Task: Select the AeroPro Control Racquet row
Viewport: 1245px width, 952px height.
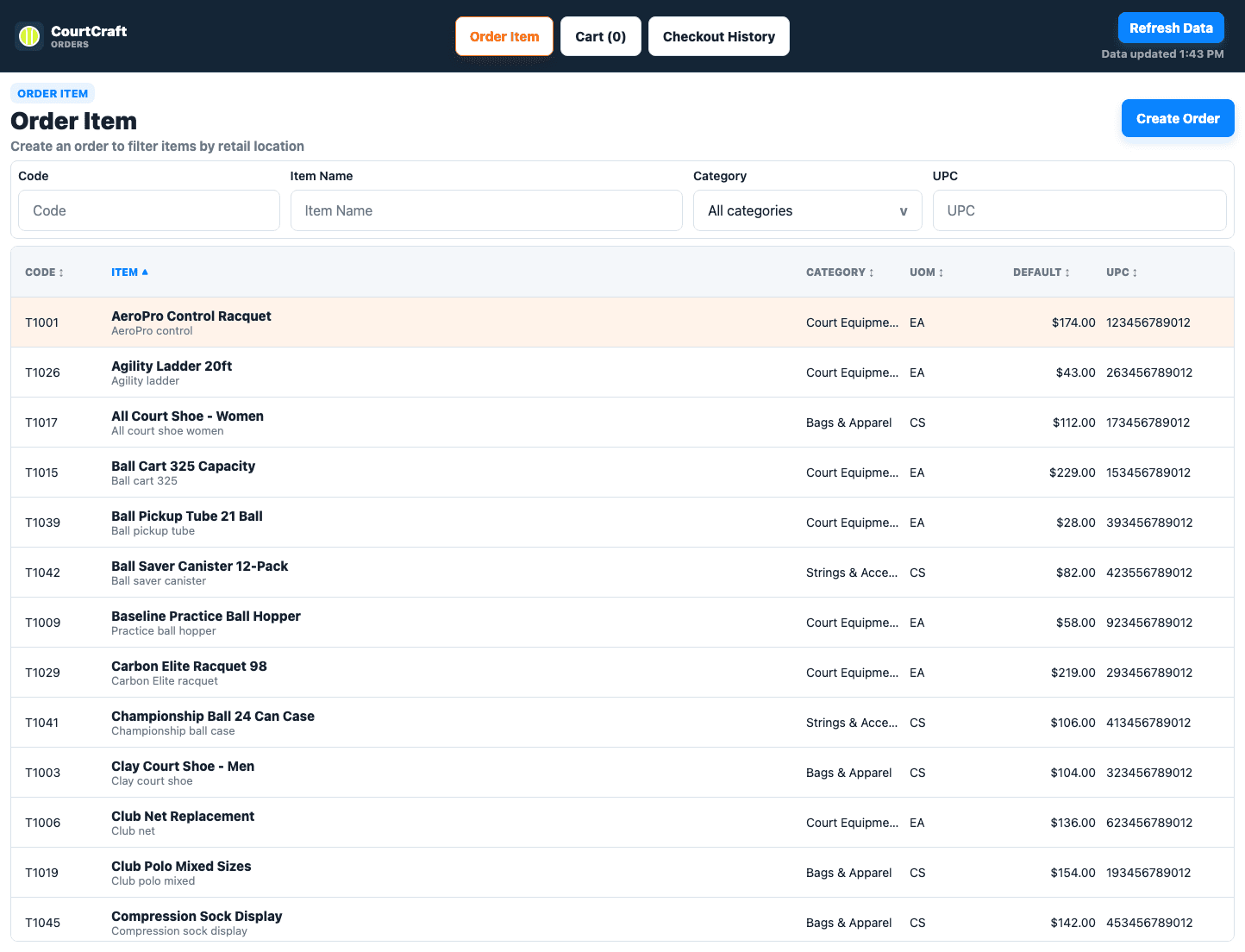Action: (x=622, y=323)
